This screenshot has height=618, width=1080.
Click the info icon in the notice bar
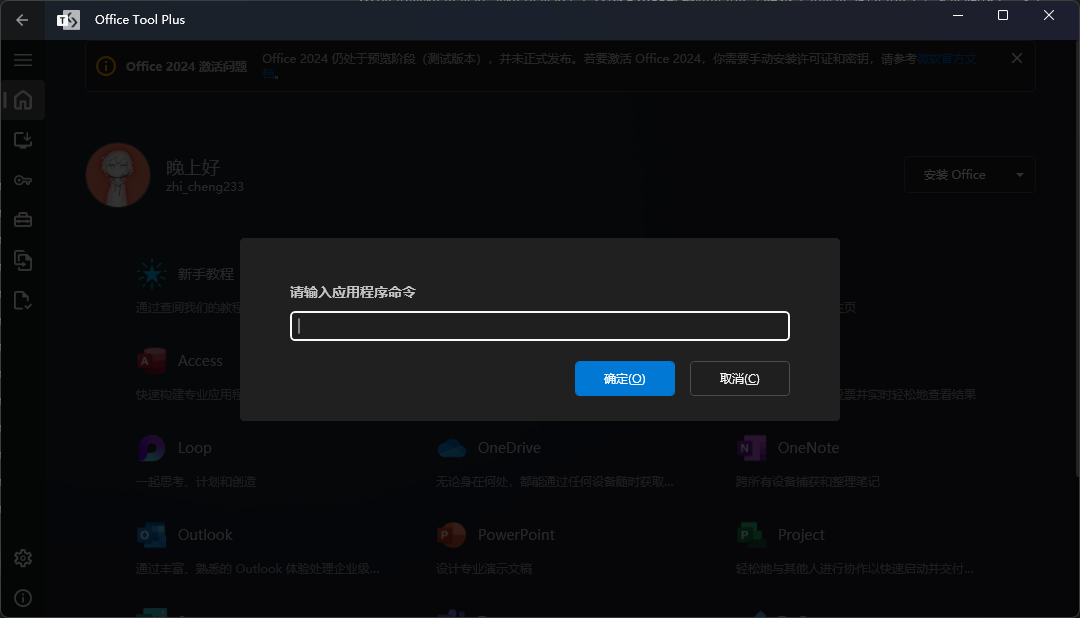[106, 66]
